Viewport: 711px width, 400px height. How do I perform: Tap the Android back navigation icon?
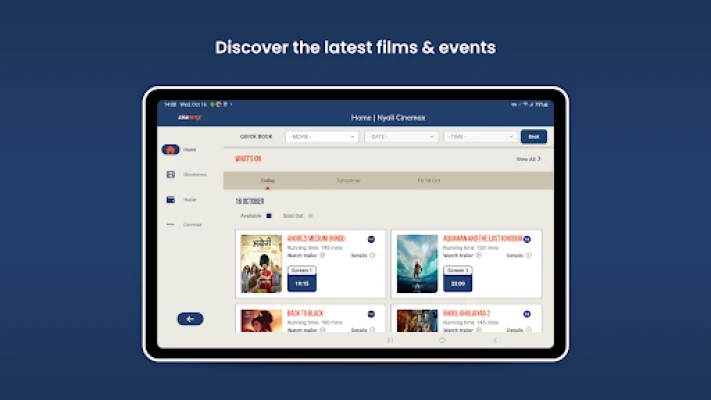pyautogui.click(x=494, y=340)
